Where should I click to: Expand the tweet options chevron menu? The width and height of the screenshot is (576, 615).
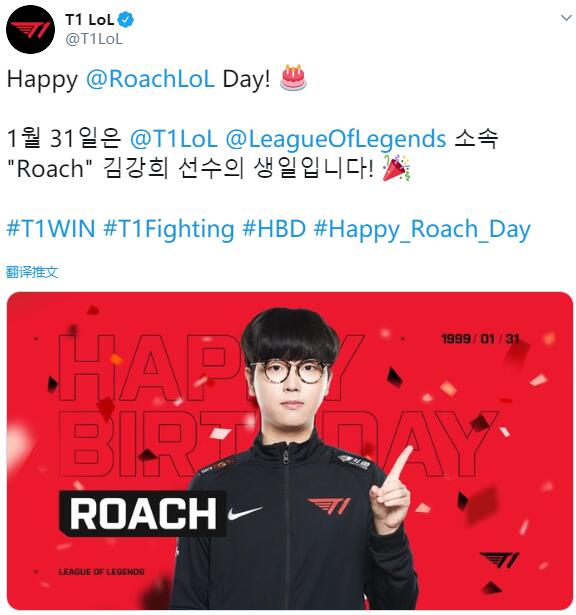click(566, 18)
